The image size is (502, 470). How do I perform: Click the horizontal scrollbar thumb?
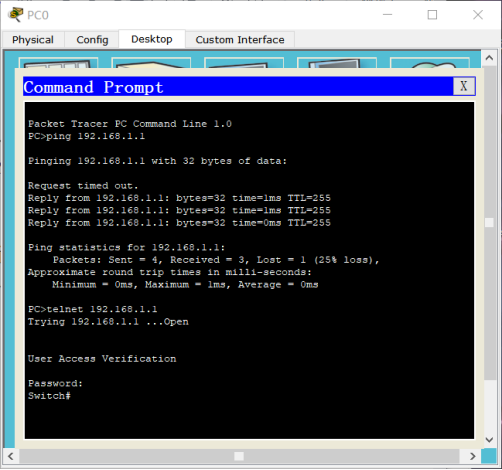click(x=239, y=456)
